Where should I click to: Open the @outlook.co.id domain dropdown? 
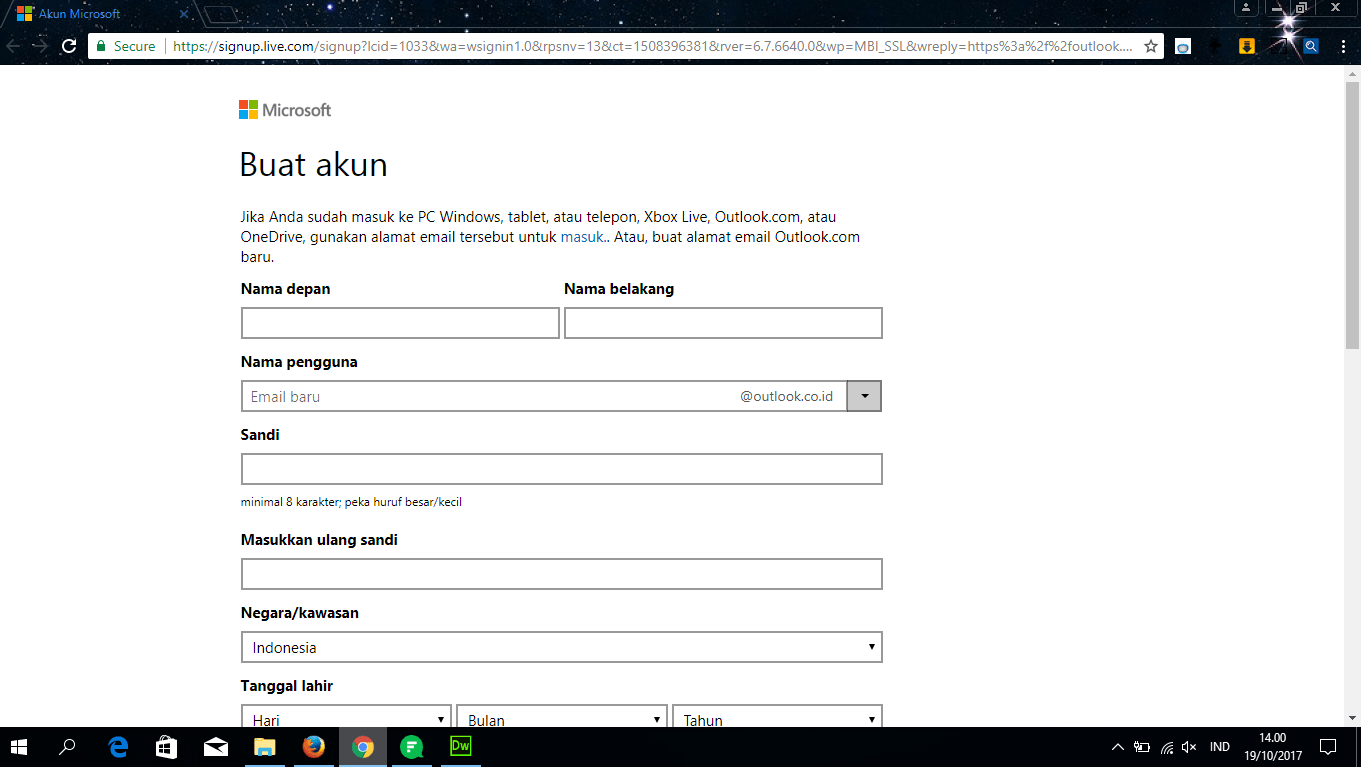pos(864,396)
